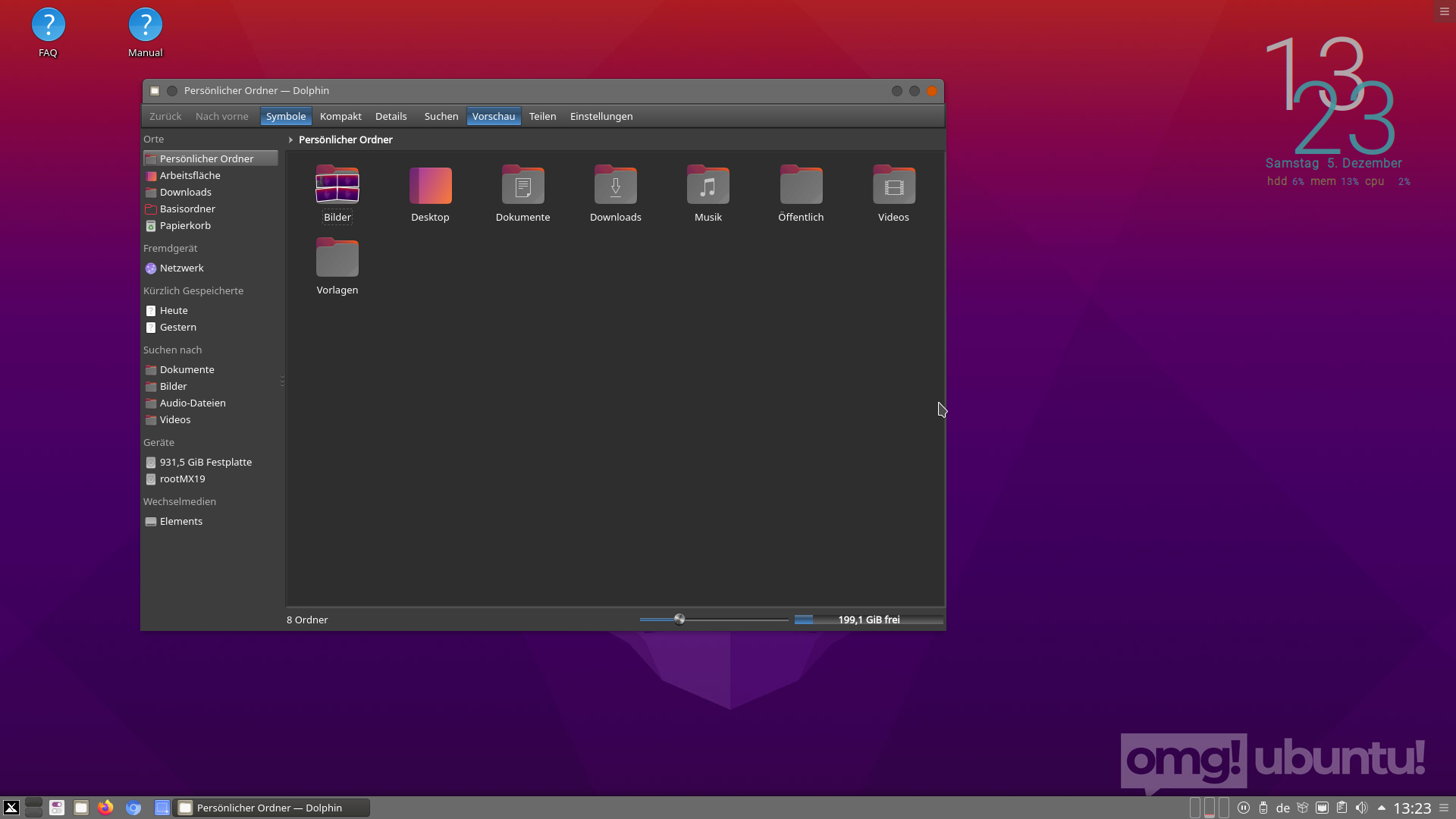Launch Firefox from the taskbar
Screen dimensions: 1456x819
pos(105,808)
